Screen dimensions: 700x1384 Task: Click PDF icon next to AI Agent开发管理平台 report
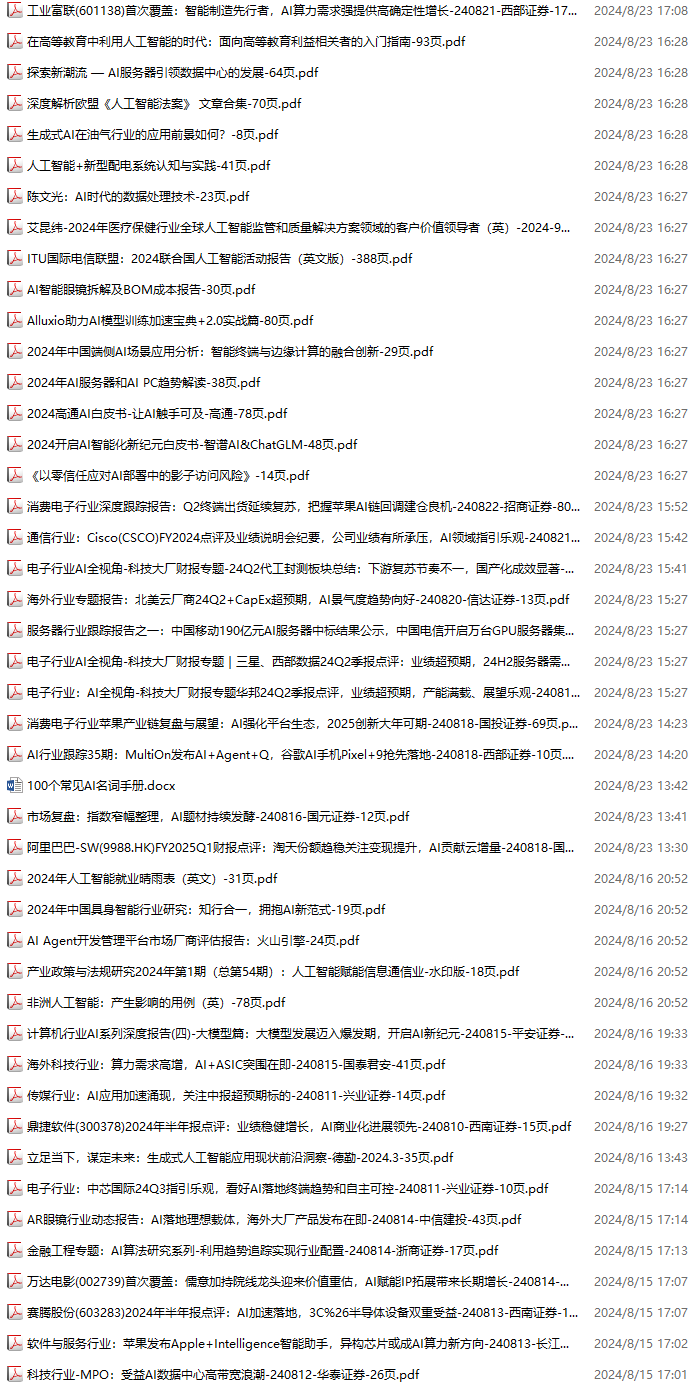click(14, 940)
